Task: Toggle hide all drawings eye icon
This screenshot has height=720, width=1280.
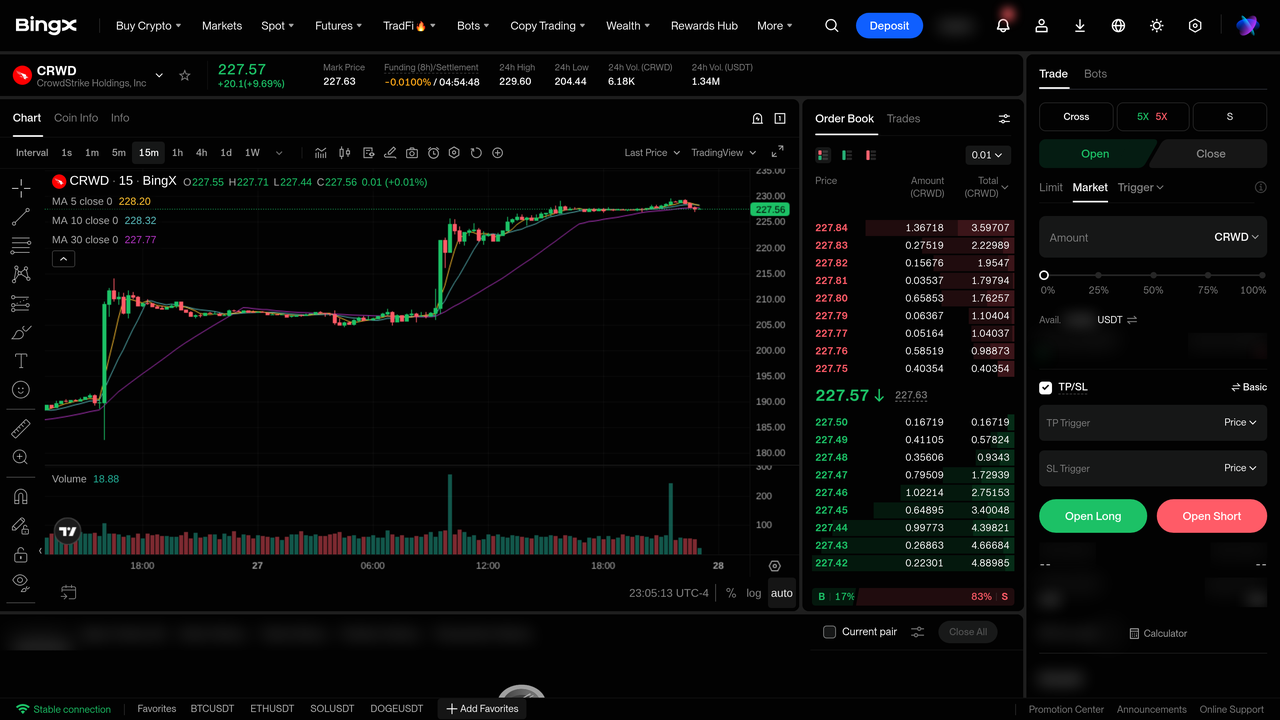Action: point(21,582)
